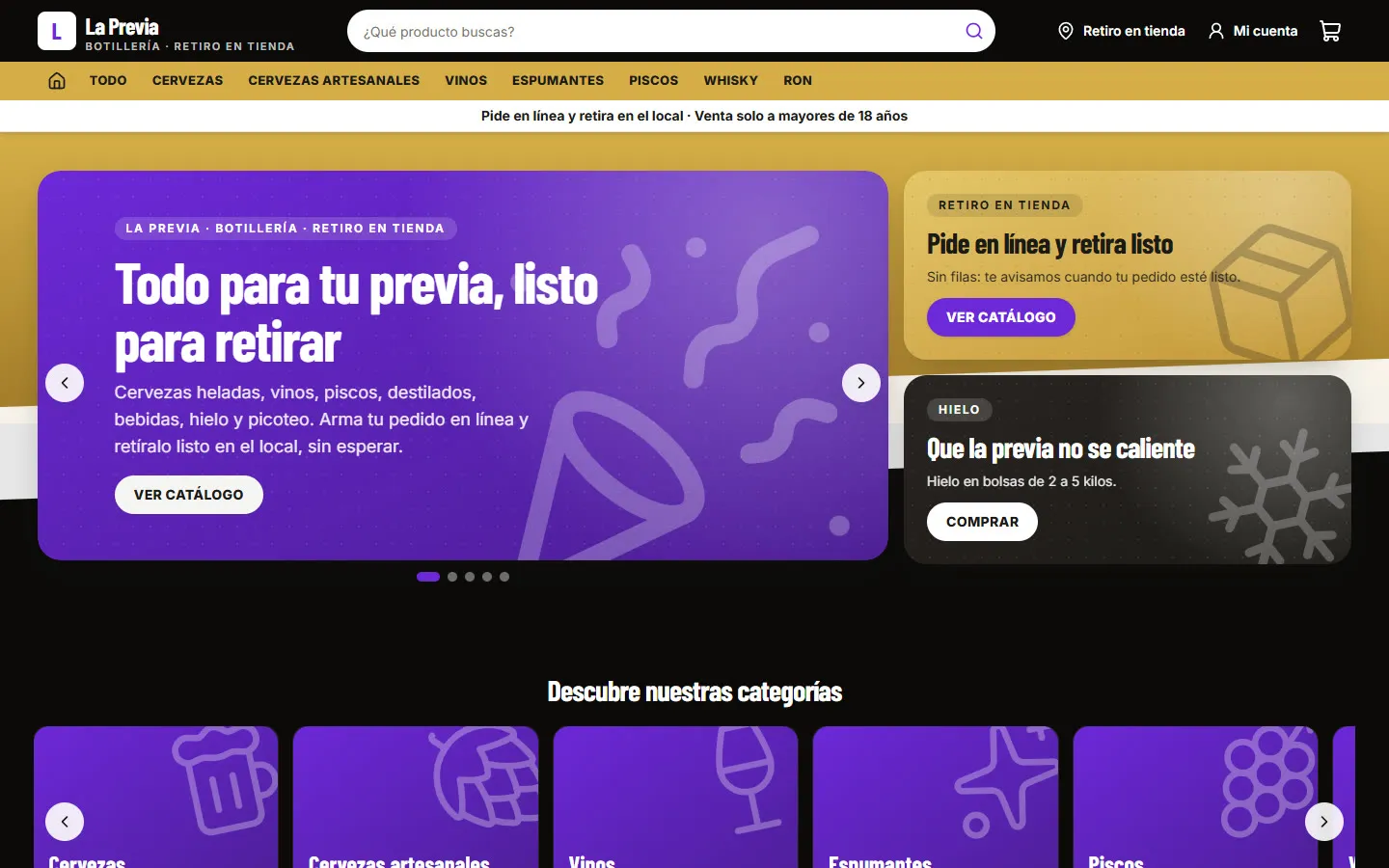Open the Piscos category card
The width and height of the screenshot is (1389, 868).
pos(1195,798)
